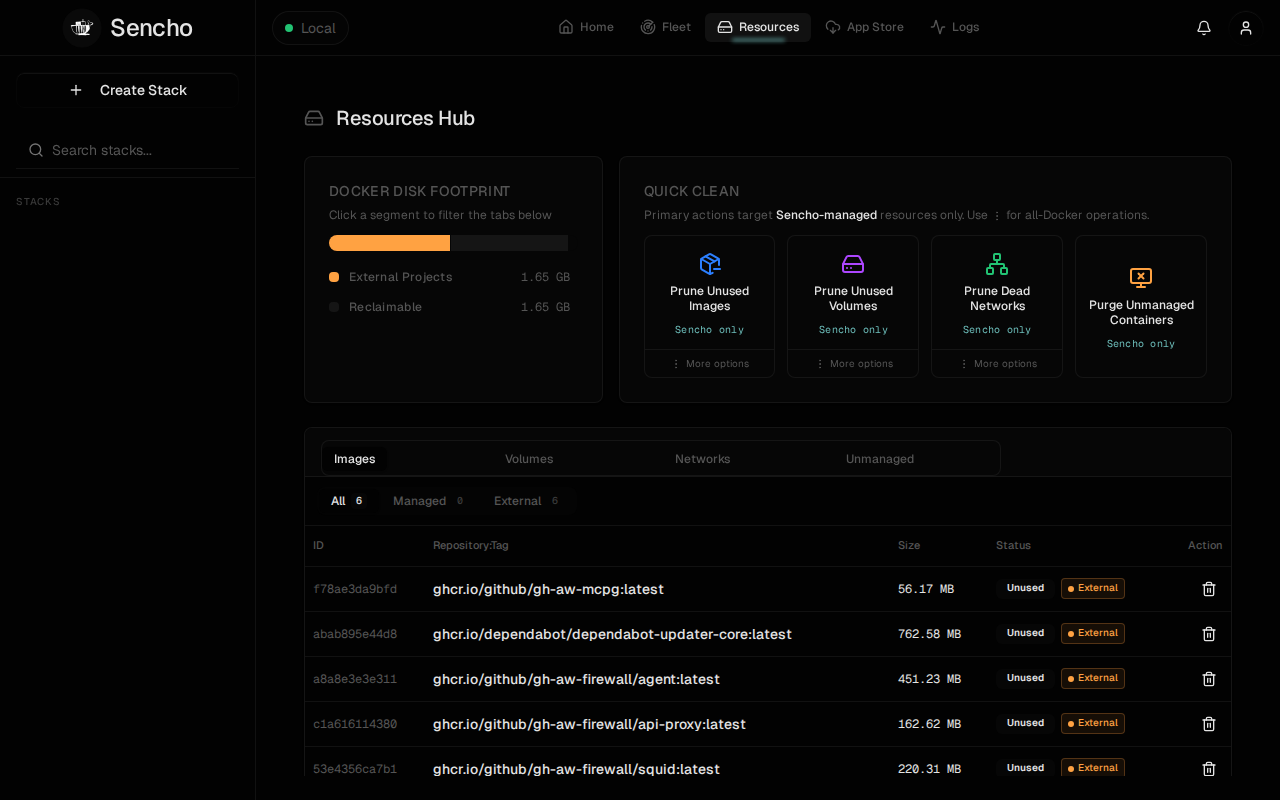Click image ID f78ae3da9bfd
Screen dimensions: 1280x800
(x=355, y=589)
